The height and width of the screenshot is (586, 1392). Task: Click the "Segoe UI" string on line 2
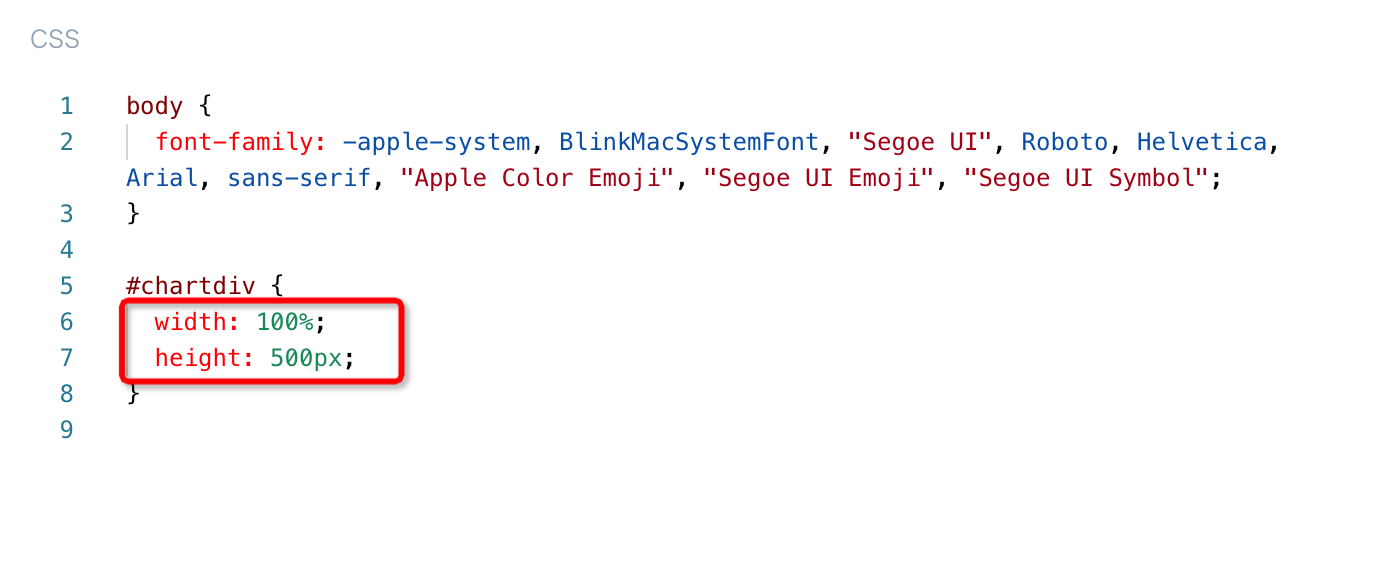(921, 142)
